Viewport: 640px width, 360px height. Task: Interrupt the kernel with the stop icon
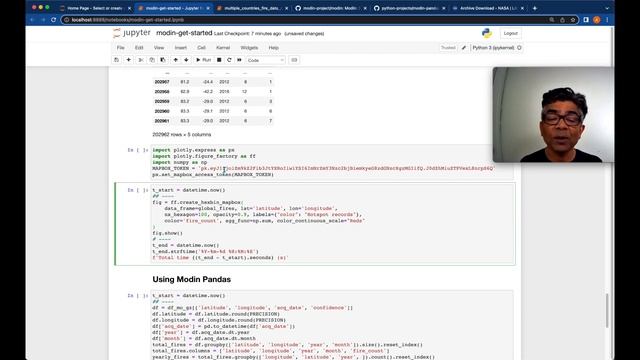point(219,60)
